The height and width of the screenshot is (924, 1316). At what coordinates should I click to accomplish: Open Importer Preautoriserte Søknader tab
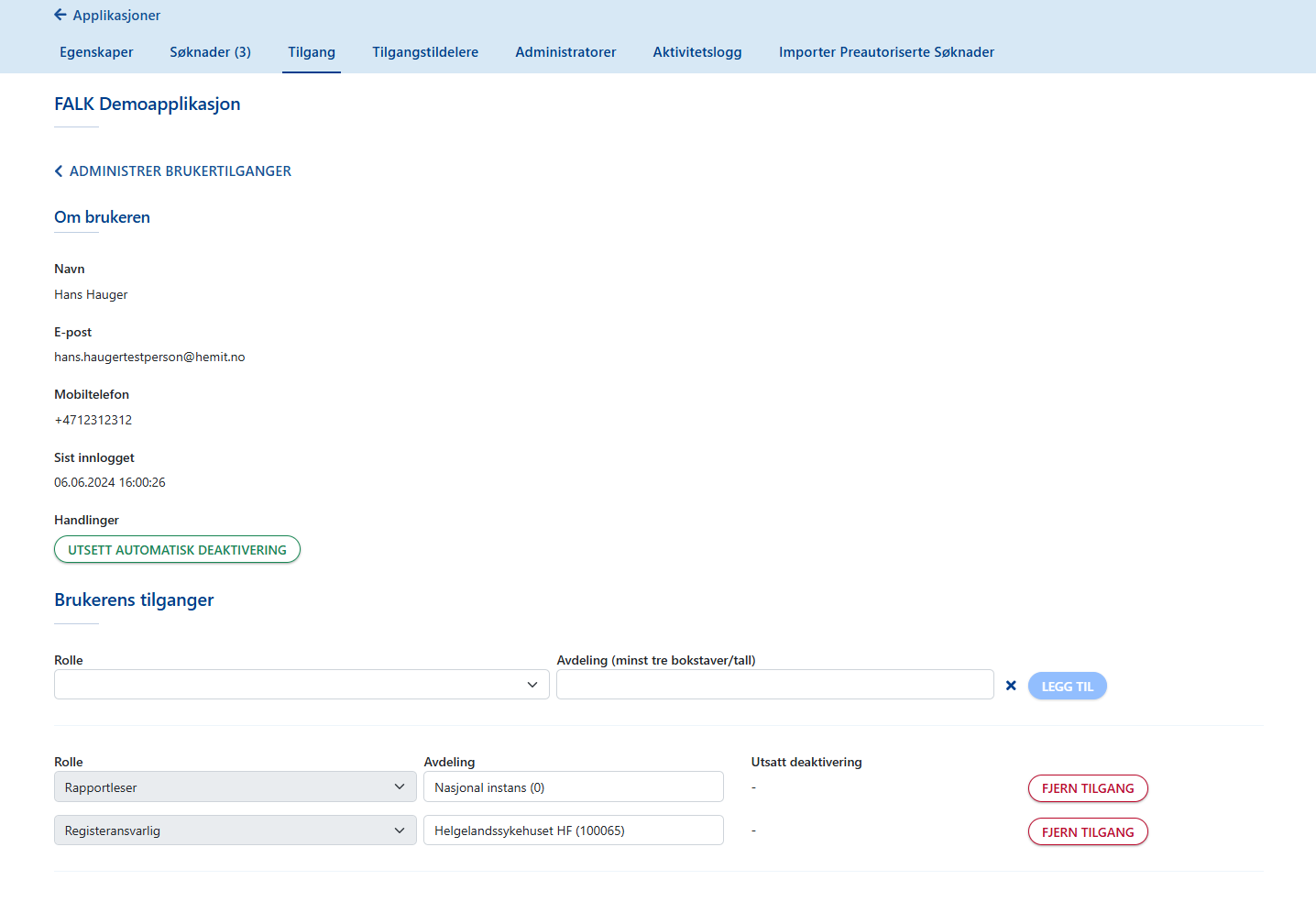[x=886, y=52]
